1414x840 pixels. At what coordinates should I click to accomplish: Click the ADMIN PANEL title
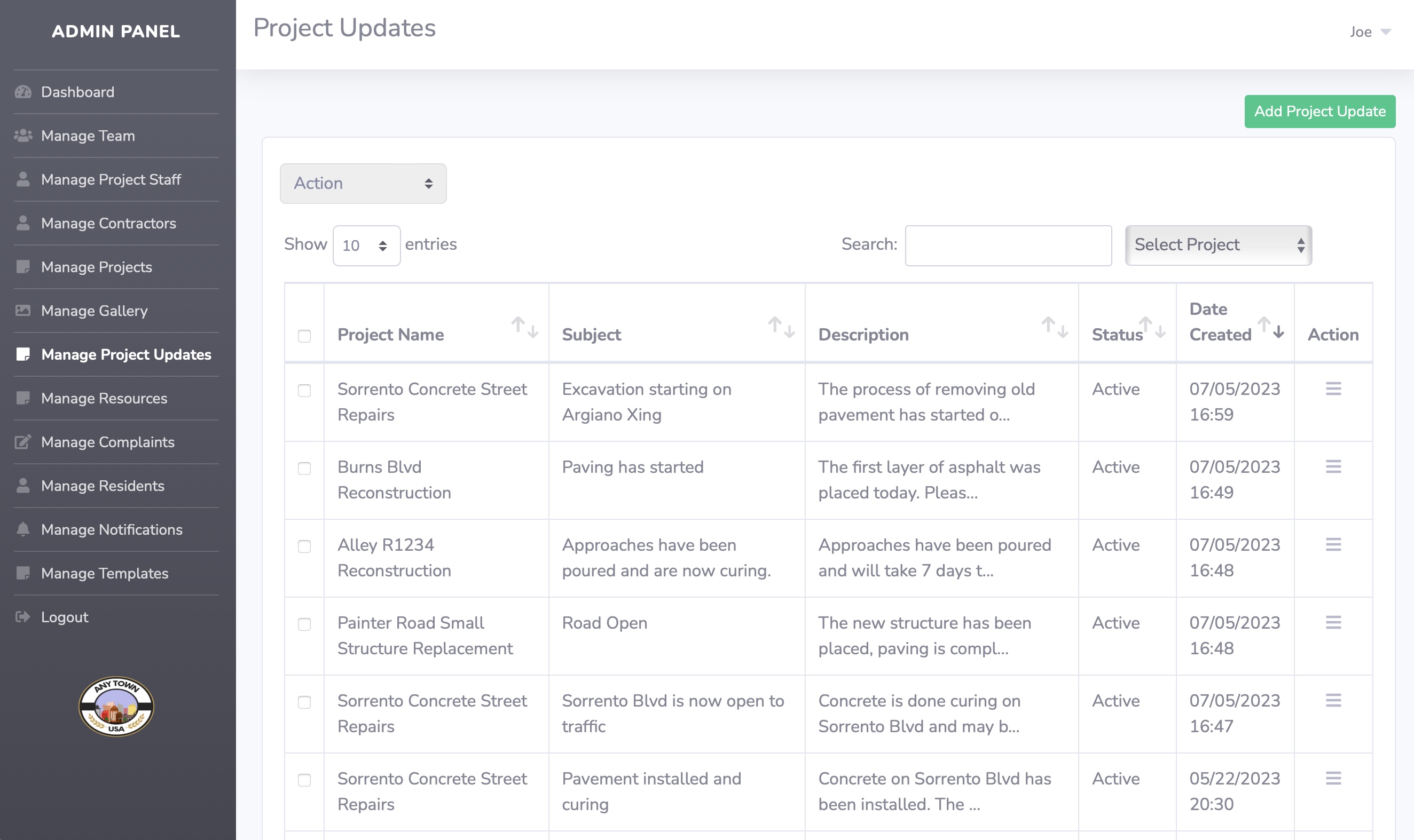point(116,31)
